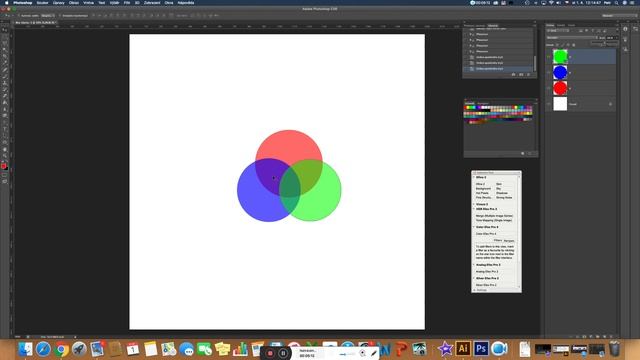
Task: Open the layer blend mode dropdown
Action: (571, 38)
